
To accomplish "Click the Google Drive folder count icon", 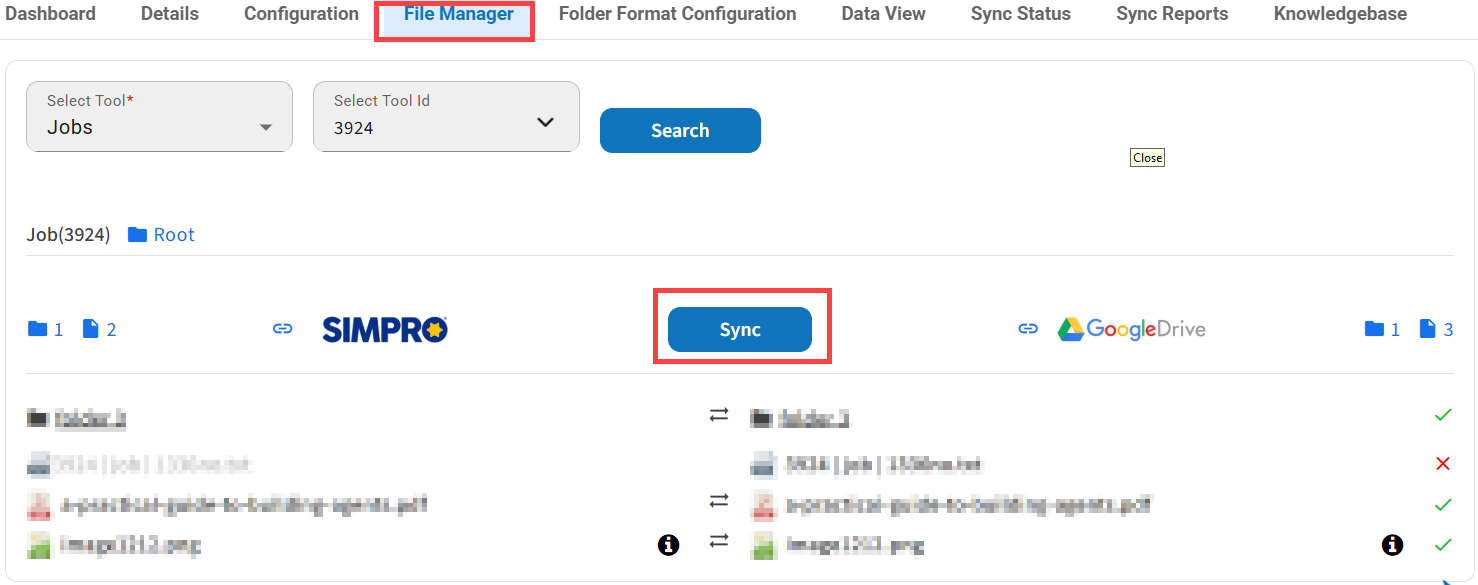I will point(1375,329).
